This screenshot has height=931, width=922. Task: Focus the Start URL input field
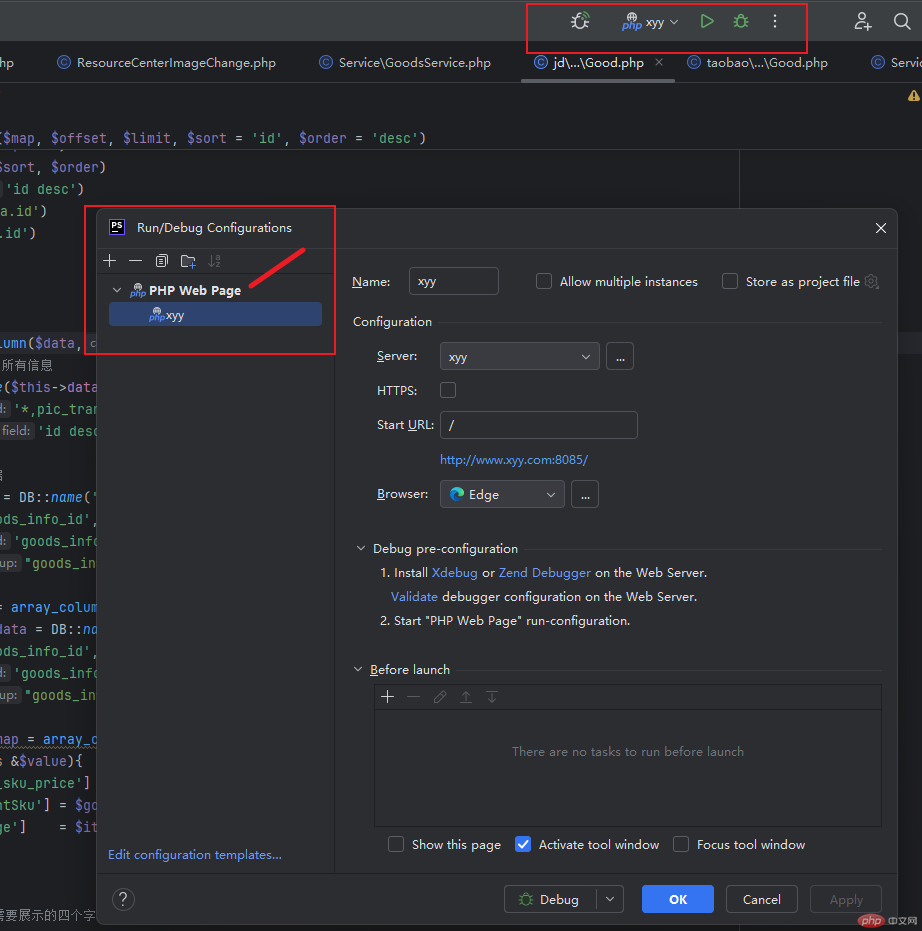click(538, 425)
